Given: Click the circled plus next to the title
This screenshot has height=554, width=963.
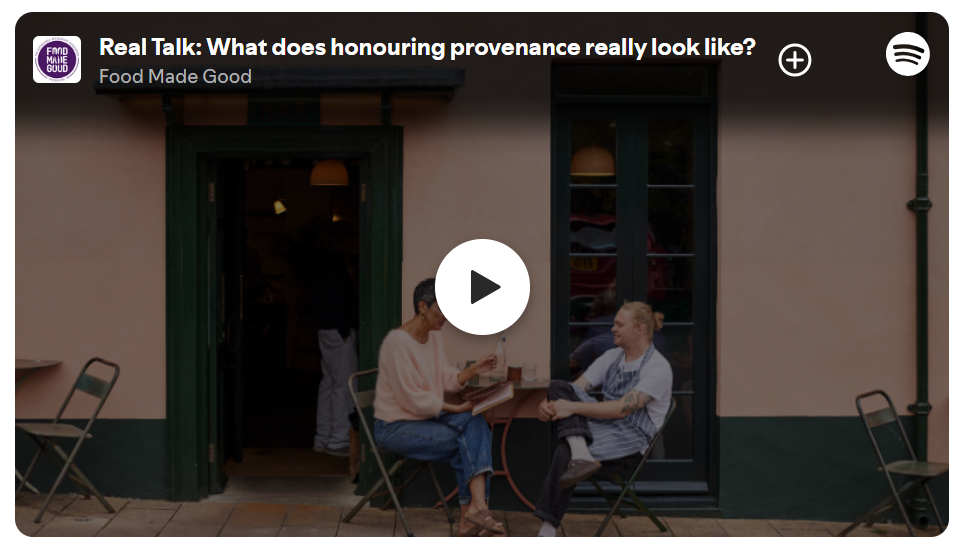Looking at the screenshot, I should (x=795, y=60).
